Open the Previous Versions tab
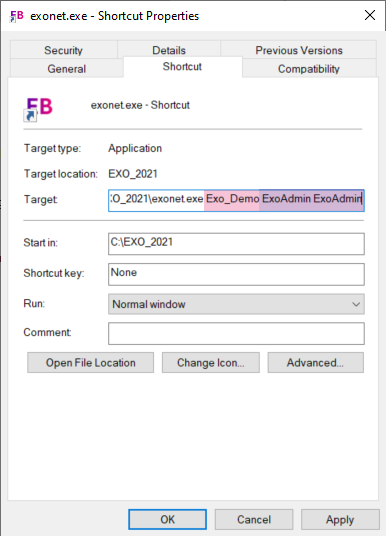Screen dimensions: 386x536 [299, 50]
